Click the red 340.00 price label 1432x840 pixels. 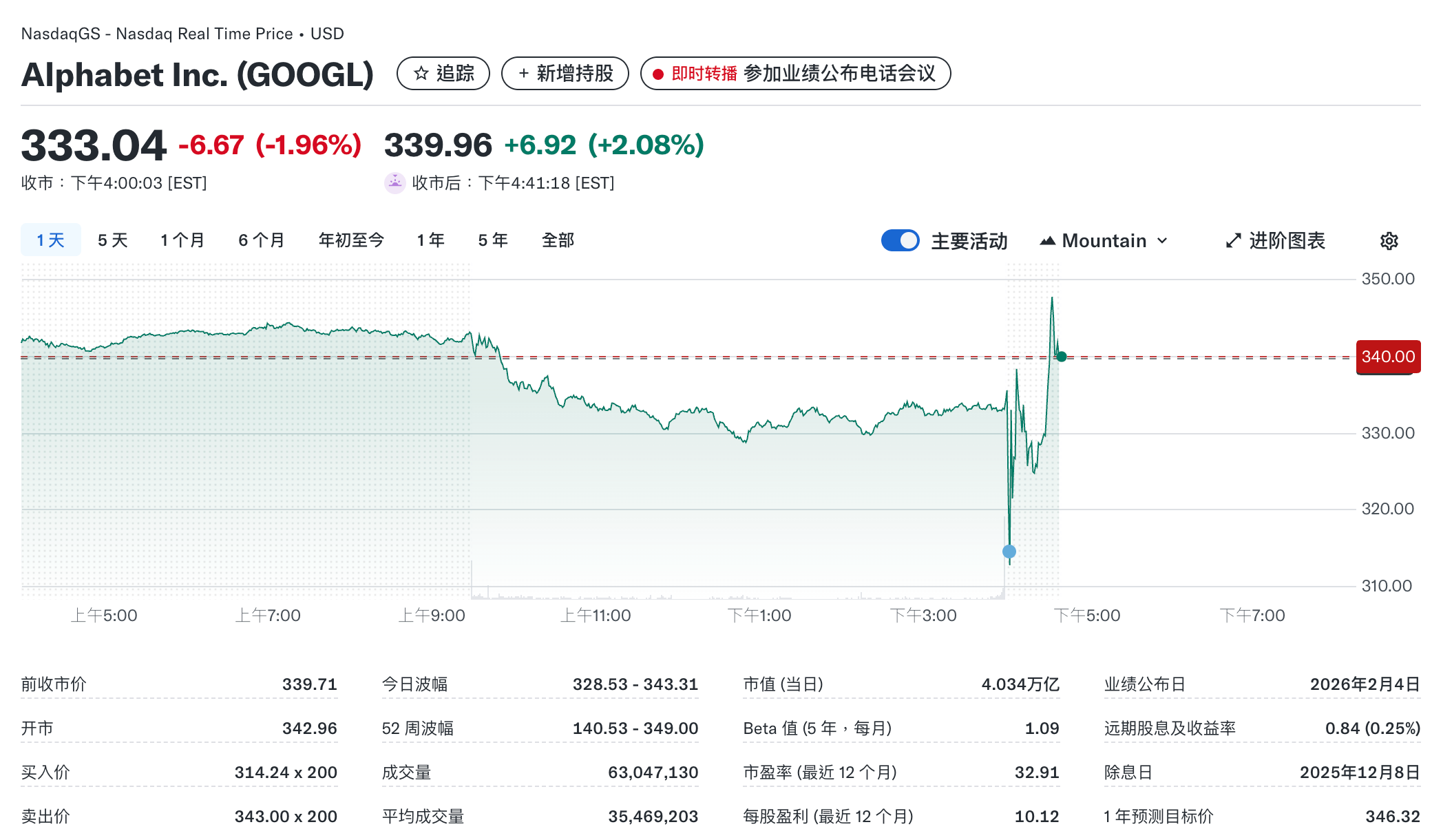[1387, 357]
